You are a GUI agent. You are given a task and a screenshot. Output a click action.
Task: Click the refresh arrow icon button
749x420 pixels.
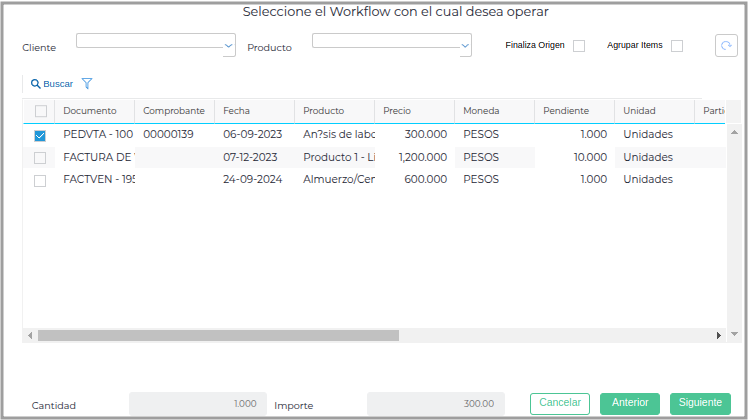click(726, 46)
